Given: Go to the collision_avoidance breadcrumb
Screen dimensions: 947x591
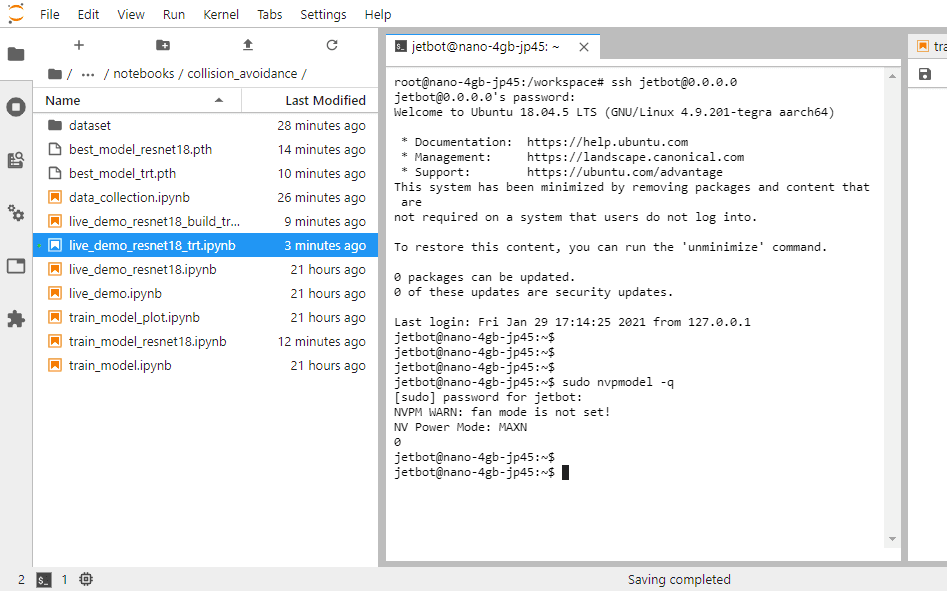Looking at the screenshot, I should point(242,74).
